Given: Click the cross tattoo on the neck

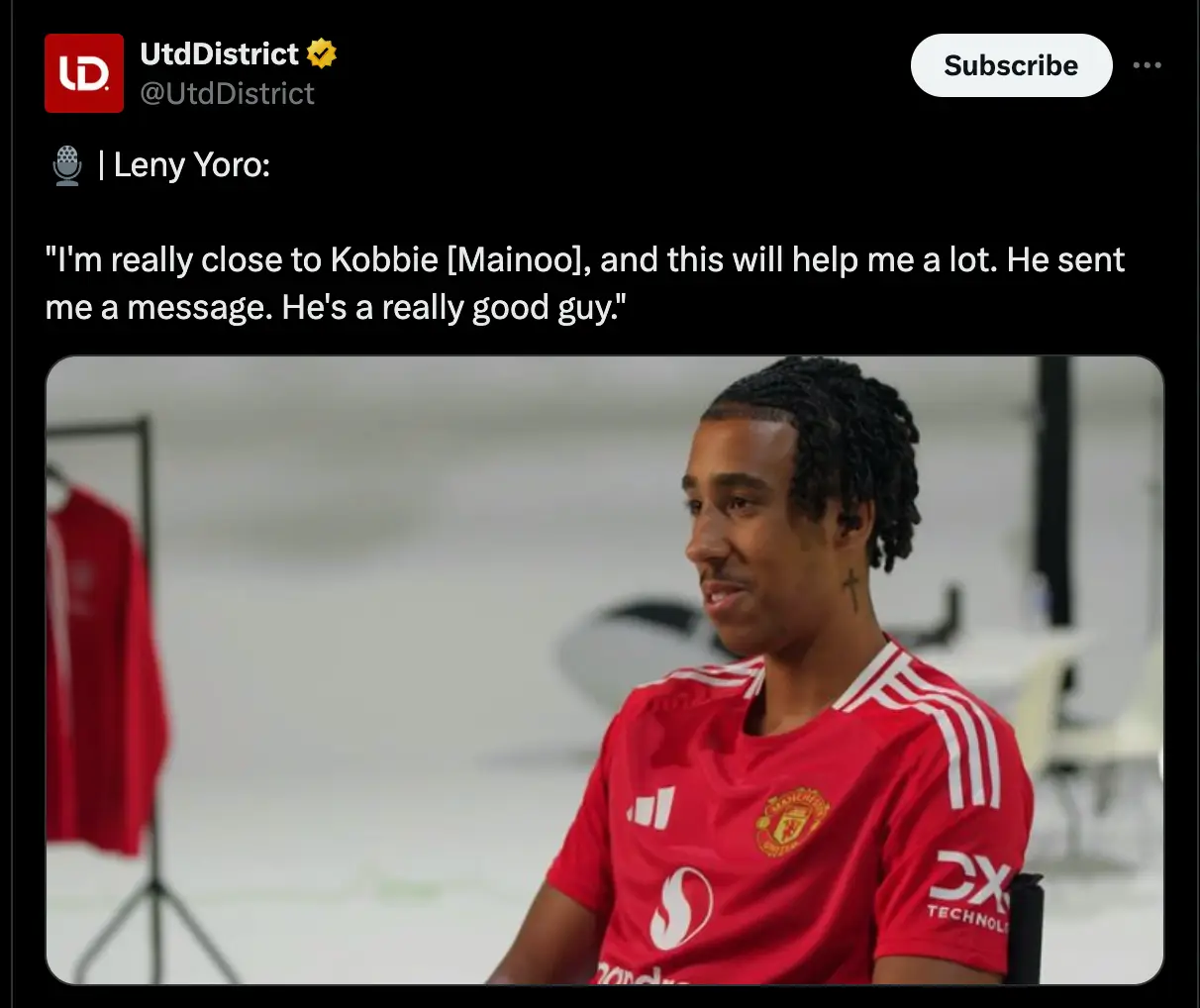Looking at the screenshot, I should tap(850, 588).
